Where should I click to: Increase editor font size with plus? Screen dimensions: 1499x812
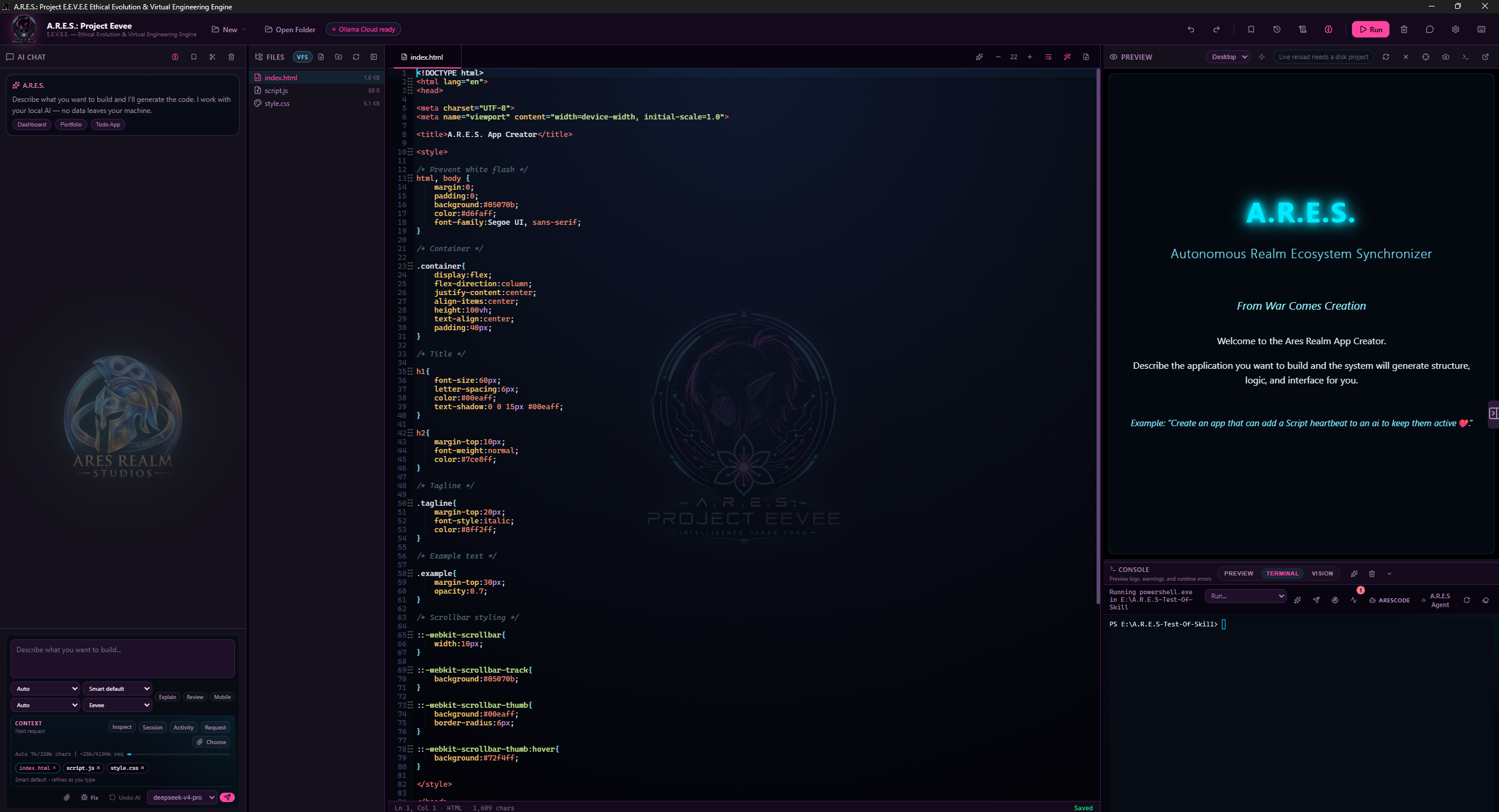pos(1030,57)
